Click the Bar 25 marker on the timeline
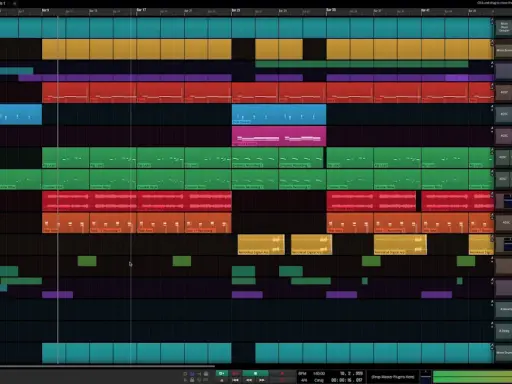 click(236, 10)
